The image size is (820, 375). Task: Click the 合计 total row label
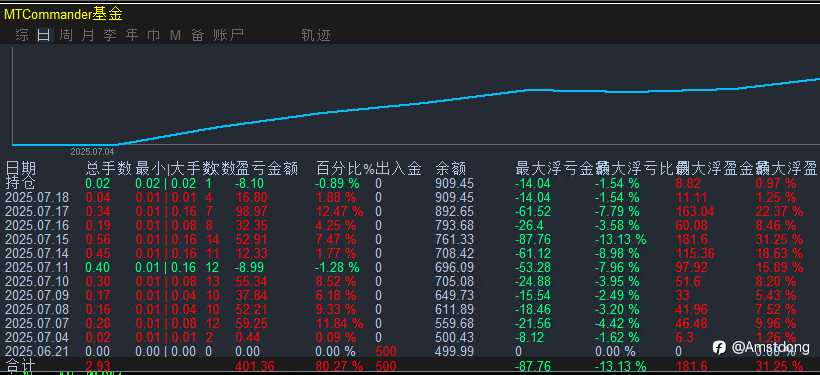[x=20, y=366]
